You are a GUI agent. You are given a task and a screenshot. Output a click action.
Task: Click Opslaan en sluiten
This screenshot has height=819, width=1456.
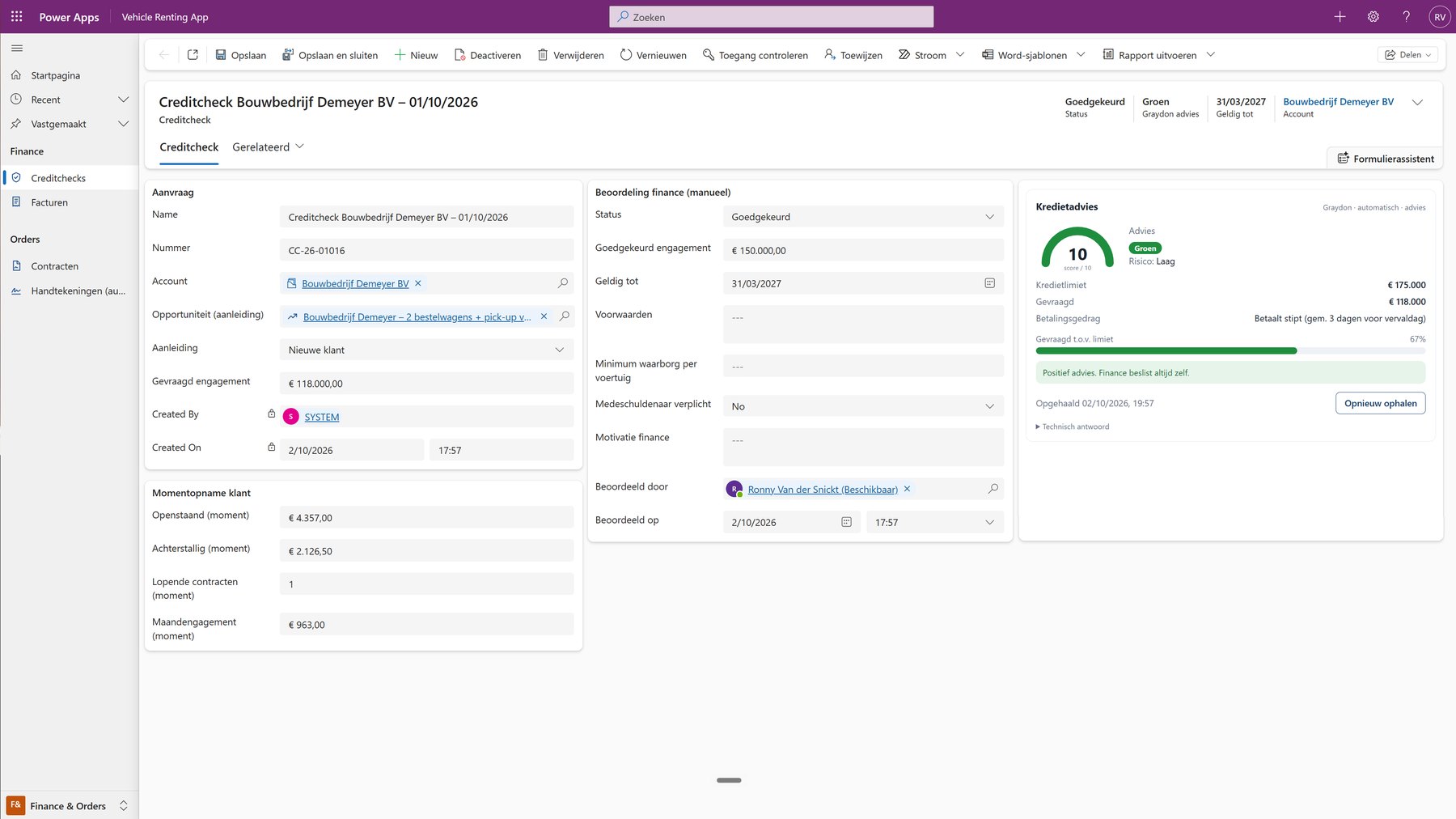pyautogui.click(x=330, y=55)
